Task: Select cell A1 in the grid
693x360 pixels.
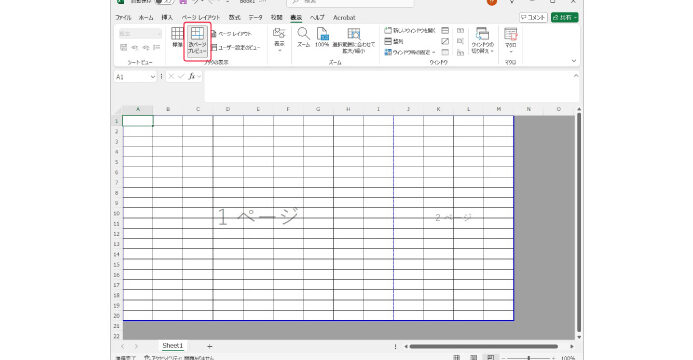Action: tap(138, 121)
